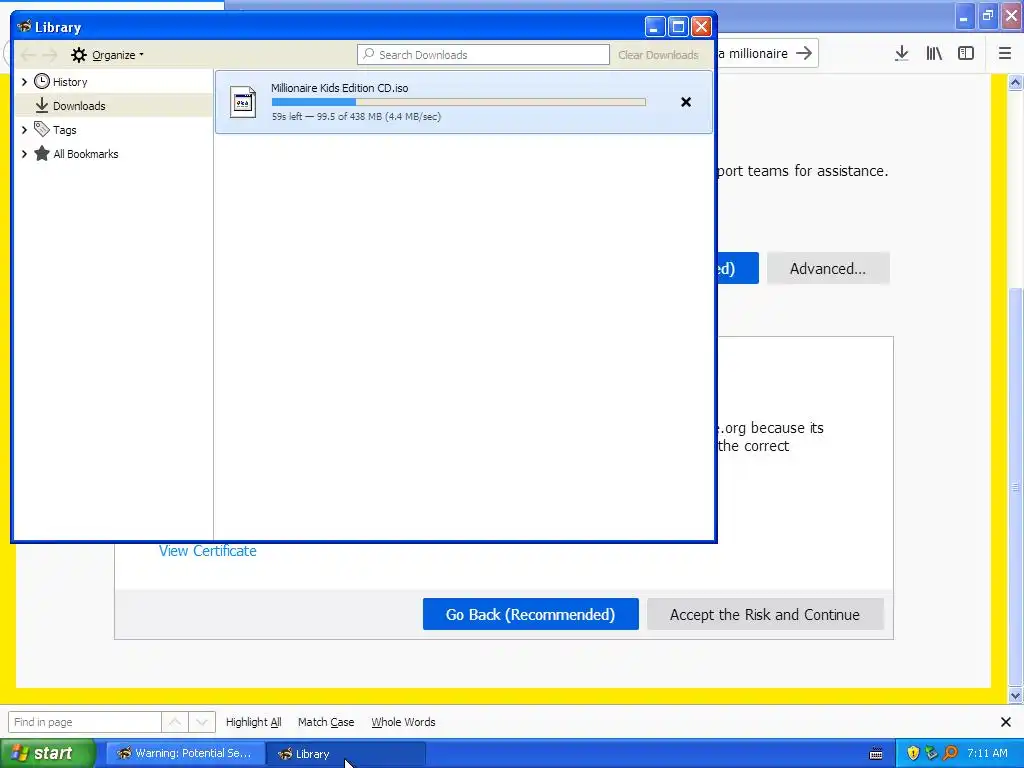The width and height of the screenshot is (1024, 768).
Task: Click Accept the Risk and Continue
Action: (765, 615)
